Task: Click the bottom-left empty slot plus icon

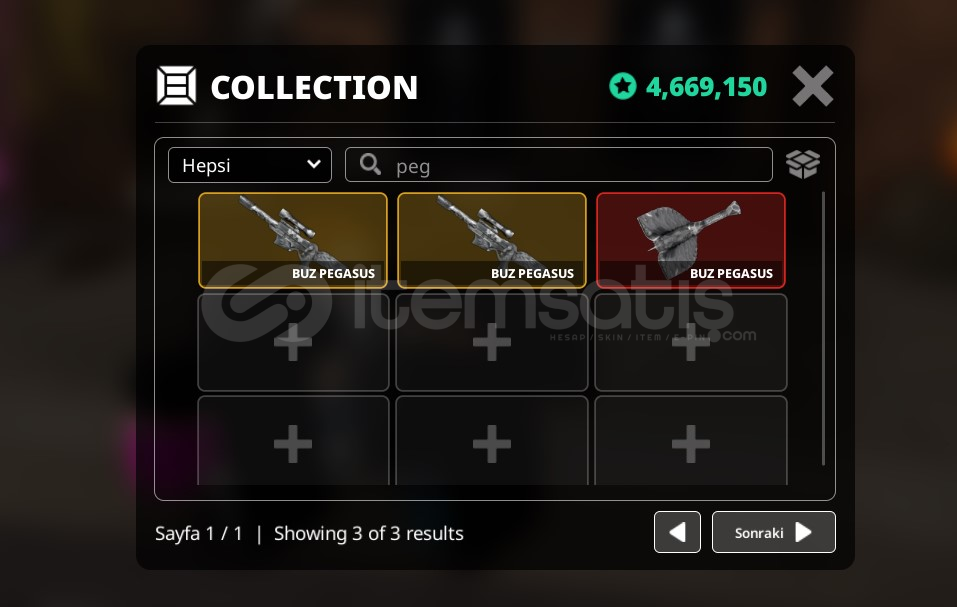Action: [x=293, y=444]
